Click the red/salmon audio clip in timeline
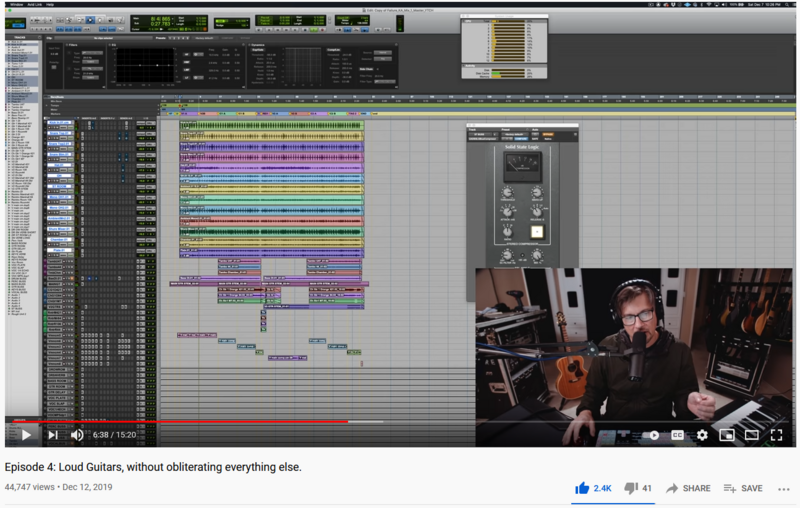 (x=271, y=221)
